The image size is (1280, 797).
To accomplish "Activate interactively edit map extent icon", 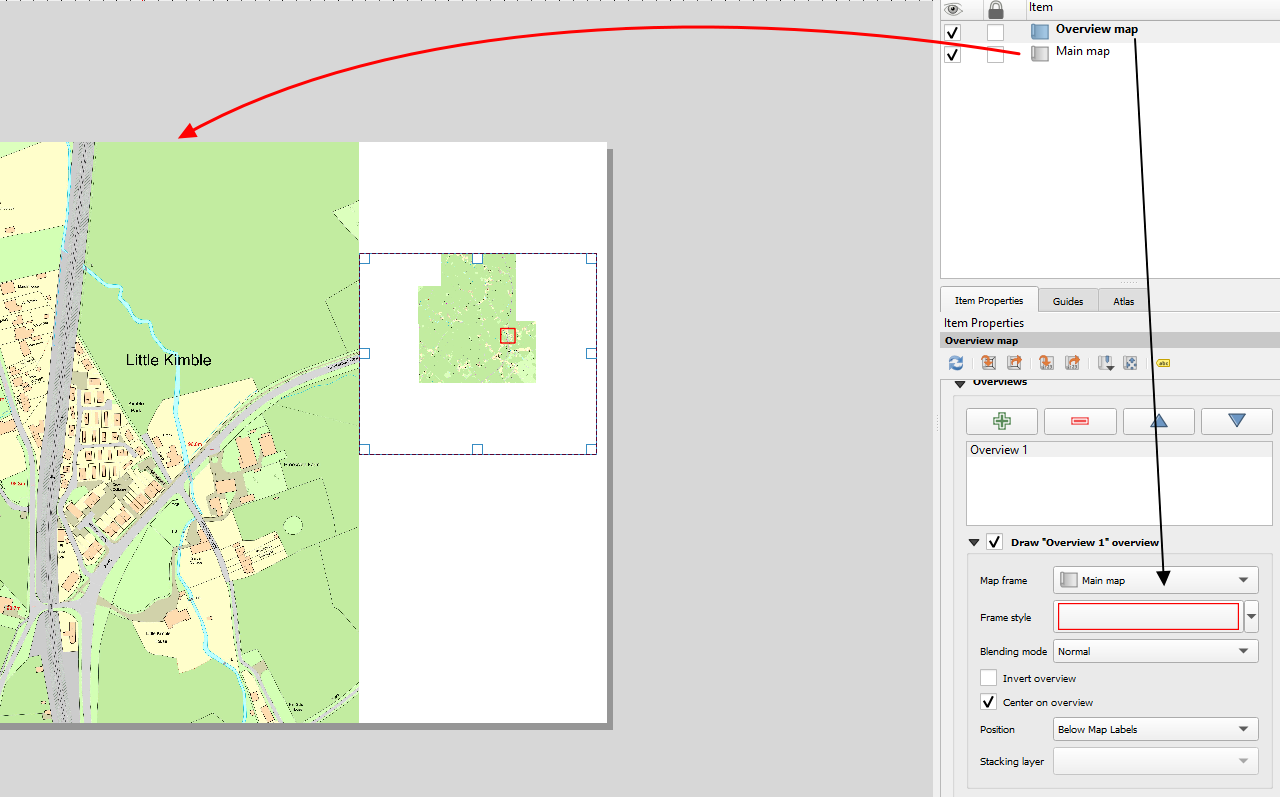I will pos(1130,363).
